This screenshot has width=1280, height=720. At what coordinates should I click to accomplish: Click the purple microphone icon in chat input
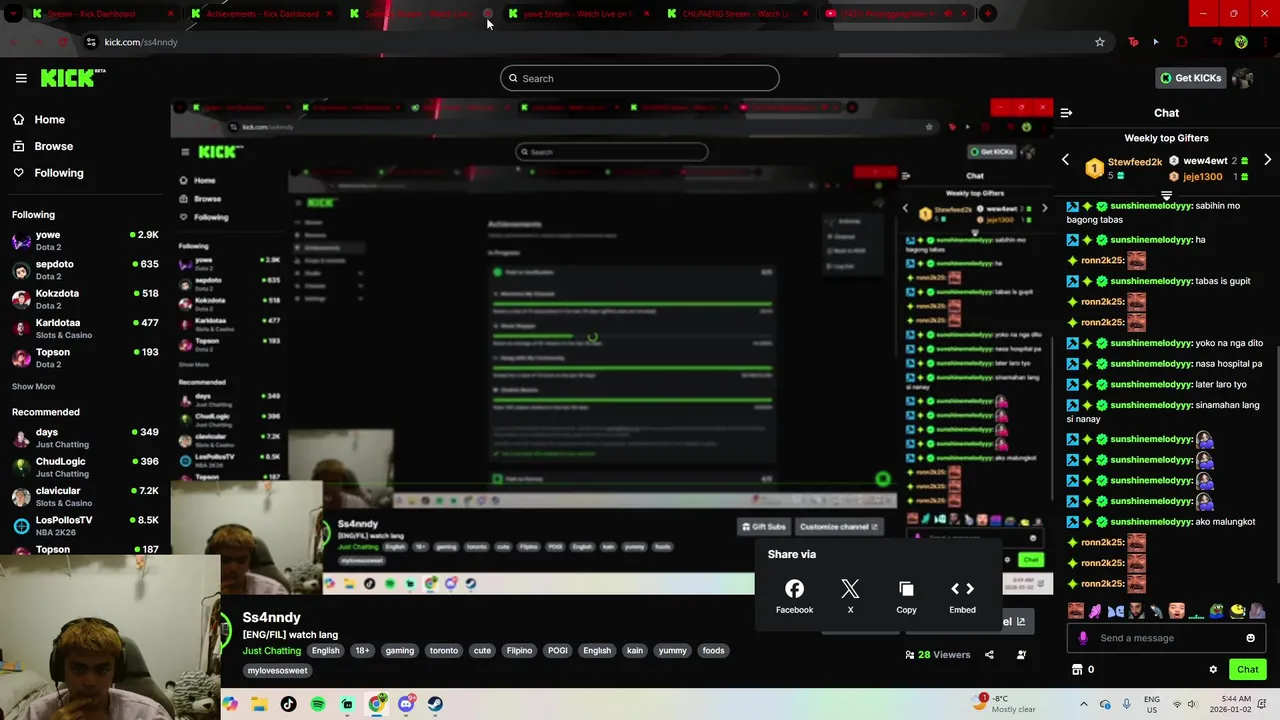pos(1083,638)
